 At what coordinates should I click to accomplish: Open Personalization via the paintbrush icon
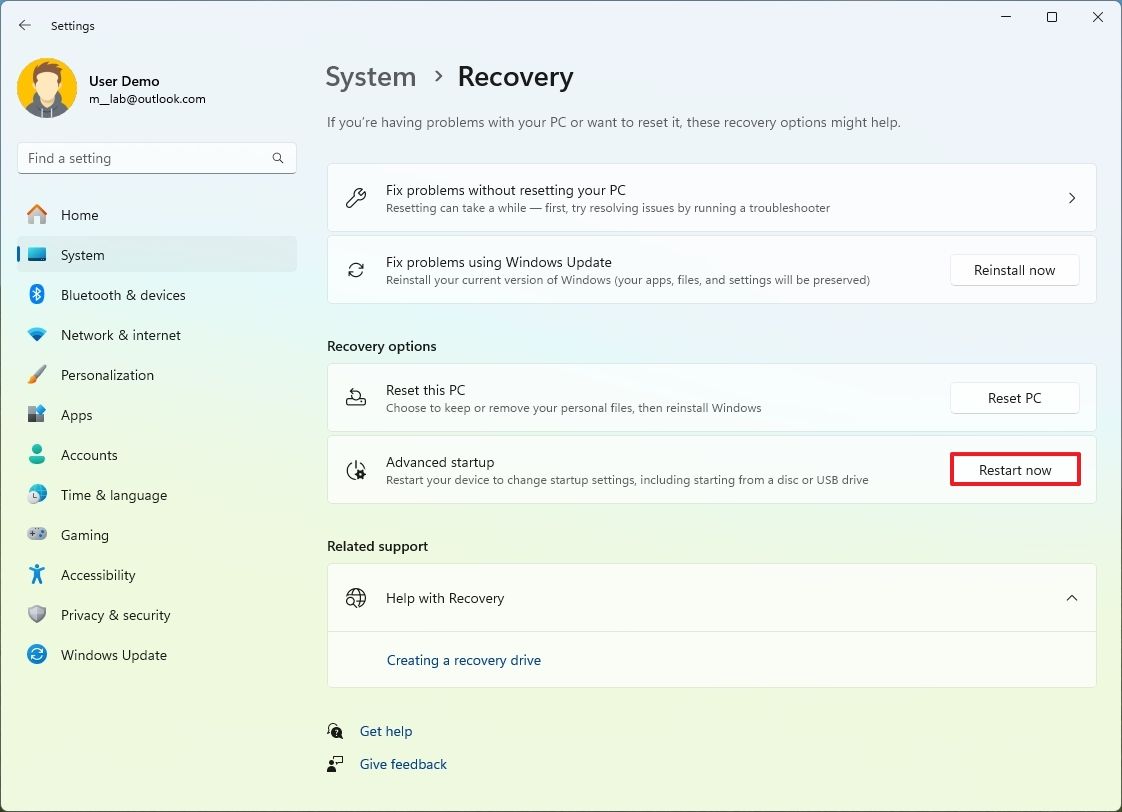(37, 374)
